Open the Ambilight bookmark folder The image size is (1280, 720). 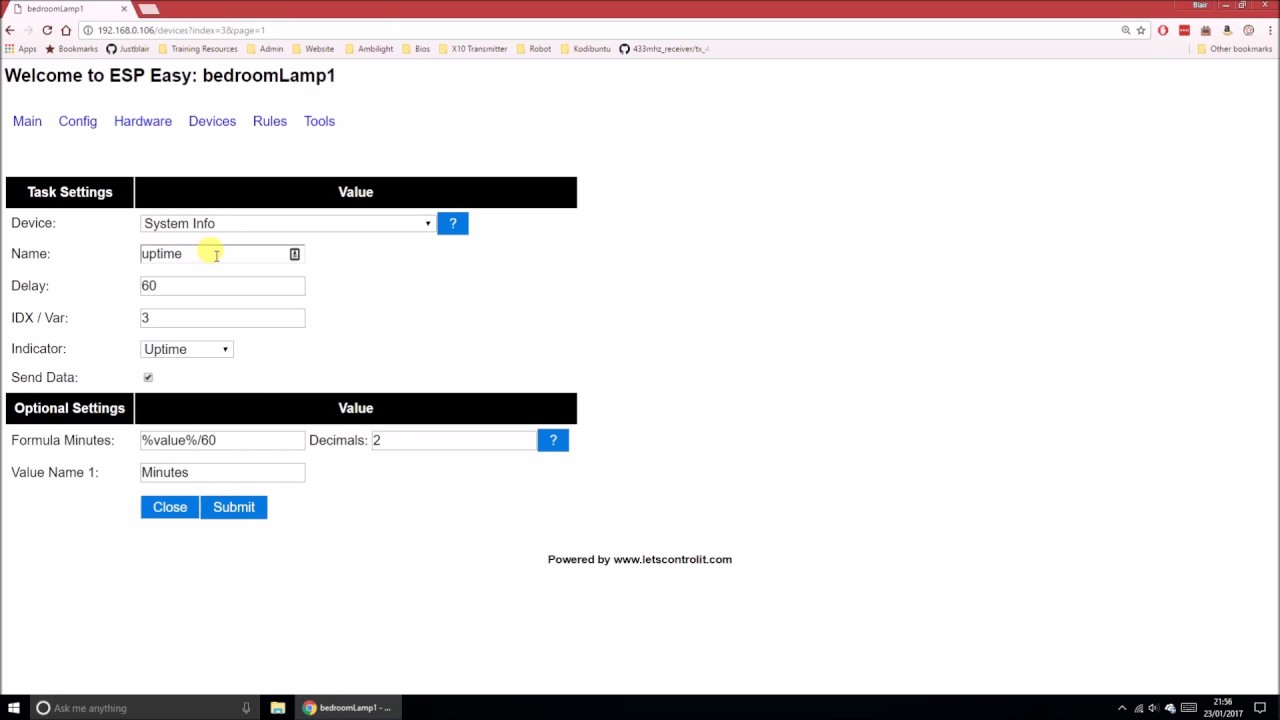pyautogui.click(x=369, y=49)
